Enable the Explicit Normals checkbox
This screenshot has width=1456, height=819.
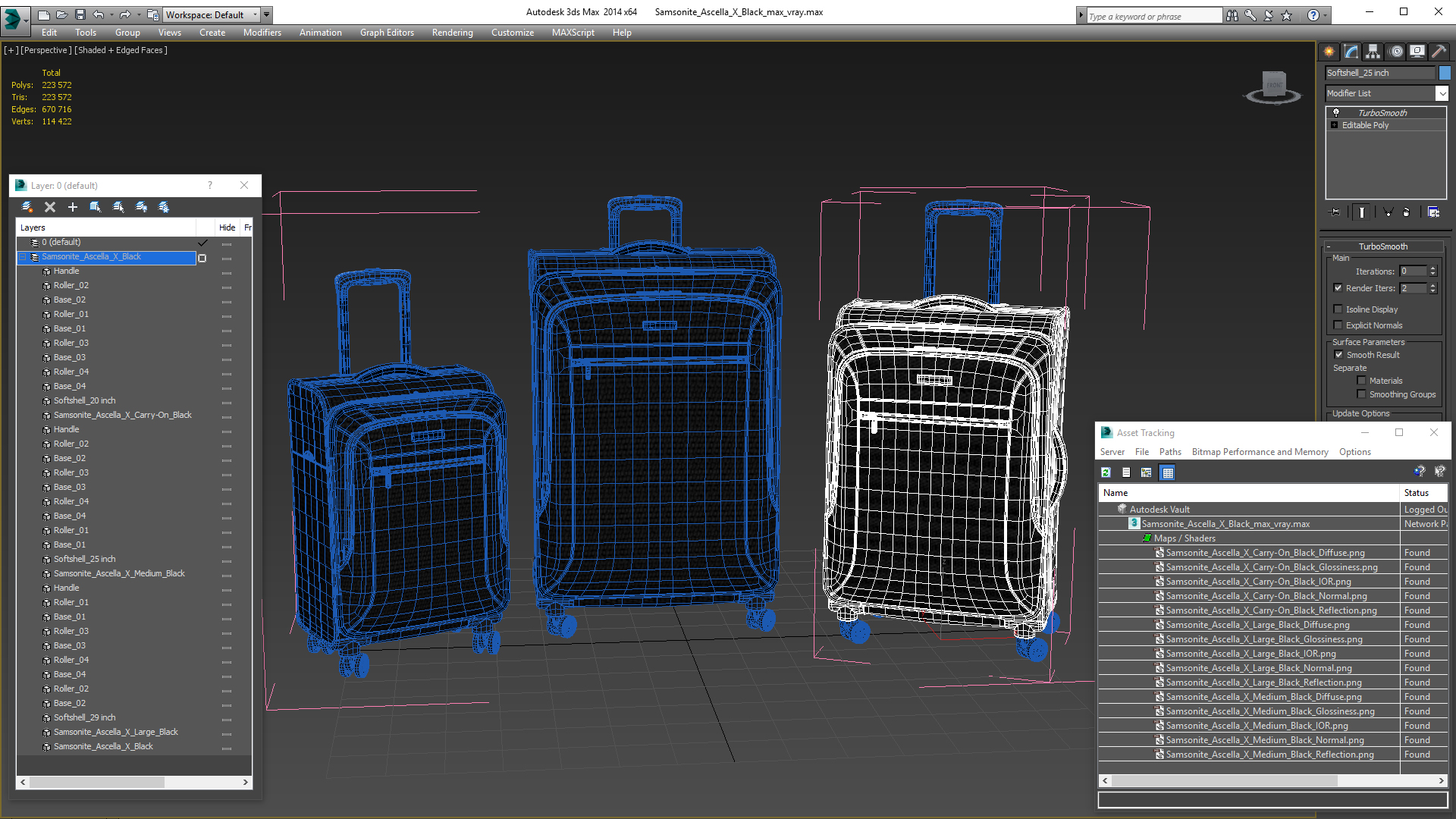(1338, 325)
